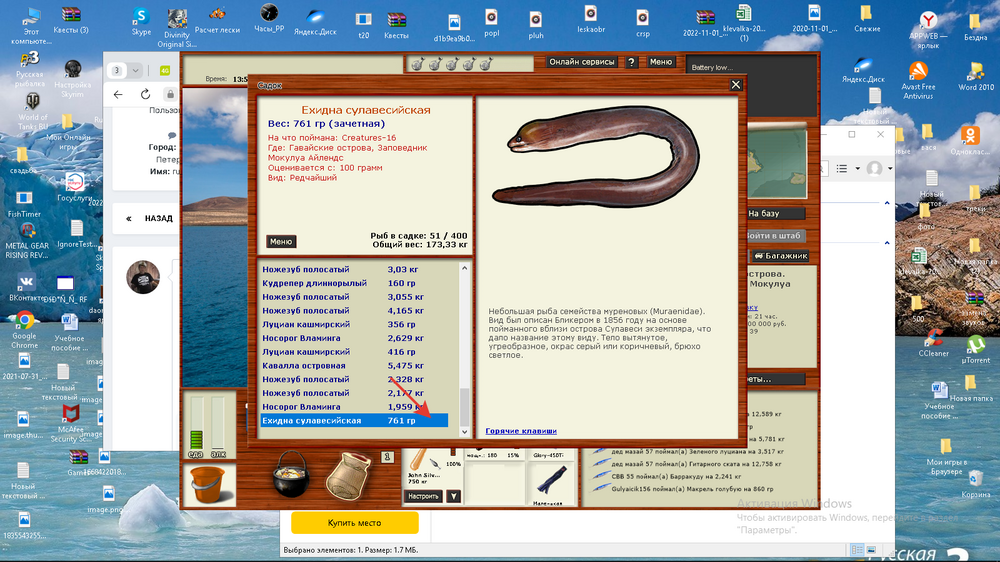Click the Настроить tackle button

click(x=423, y=496)
